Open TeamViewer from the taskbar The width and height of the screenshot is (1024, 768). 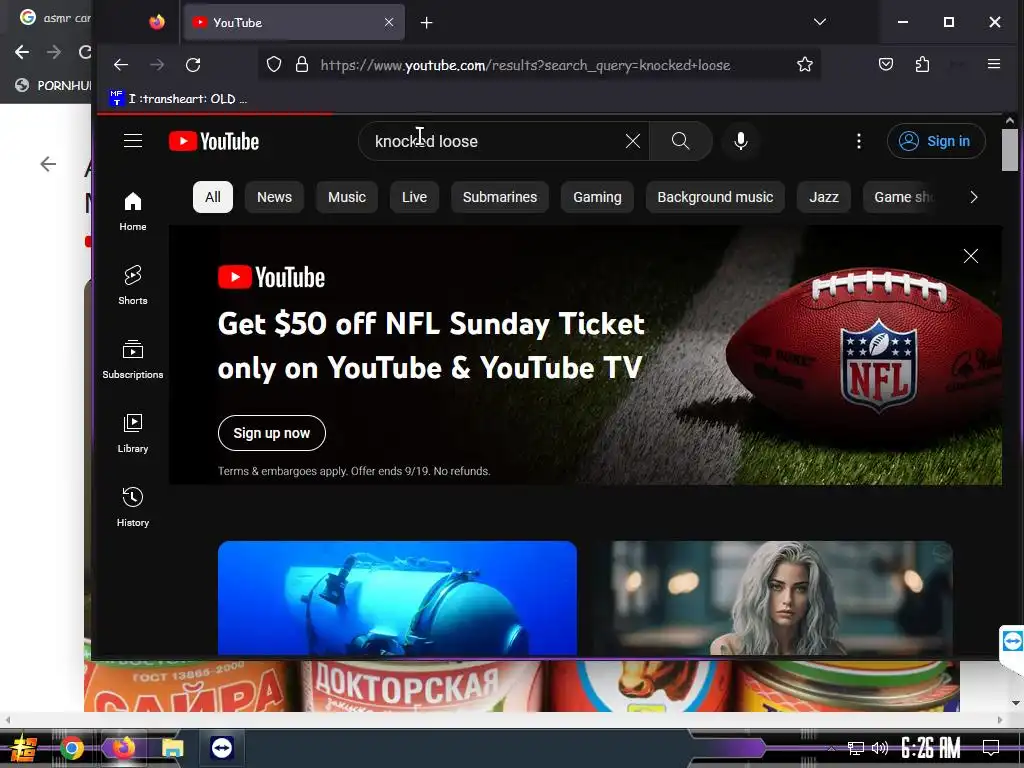(x=222, y=748)
